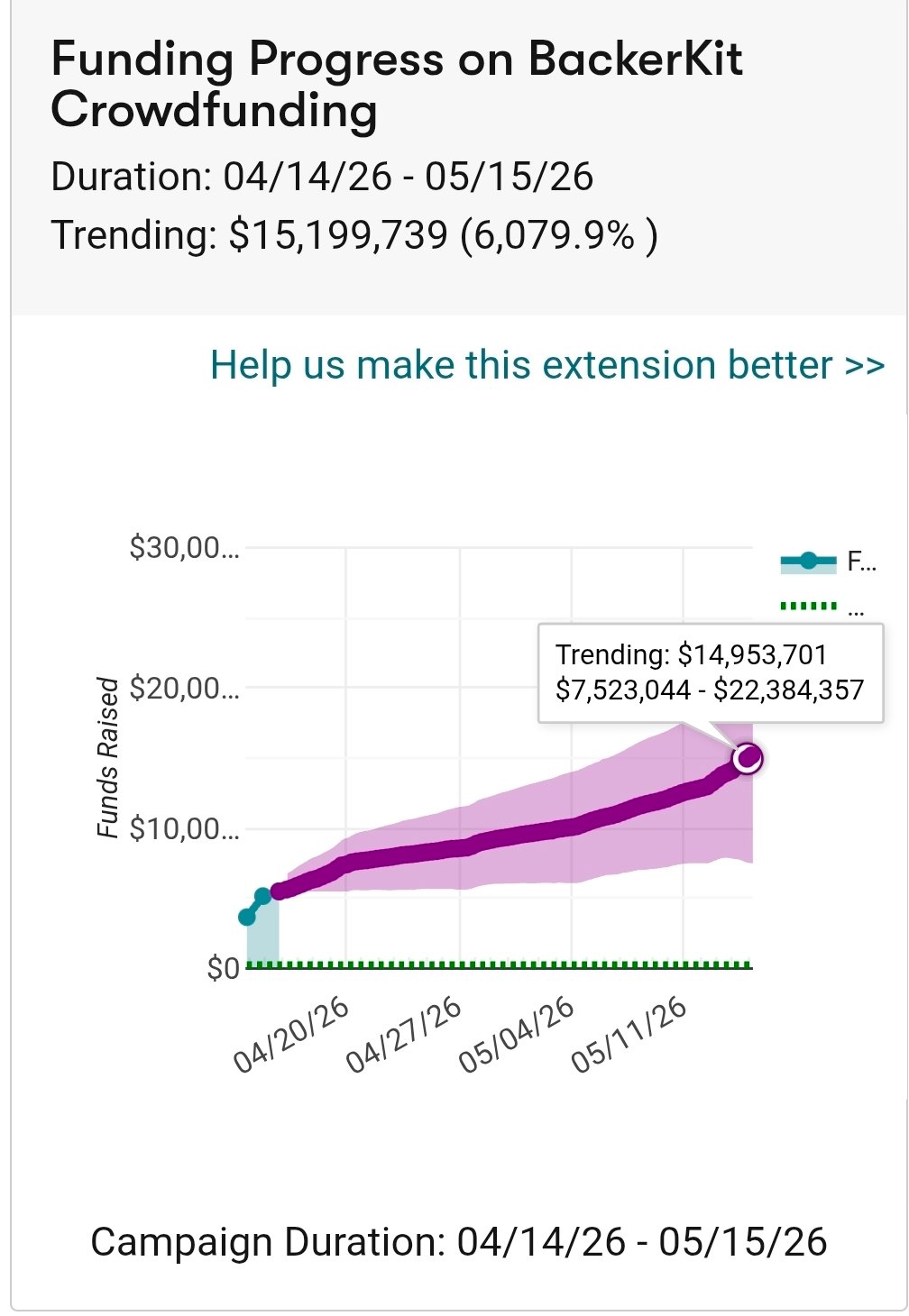Viewport: 909px width, 1316px height.
Task: Click the trending tooltip showing $14,953,701
Action: point(710,672)
